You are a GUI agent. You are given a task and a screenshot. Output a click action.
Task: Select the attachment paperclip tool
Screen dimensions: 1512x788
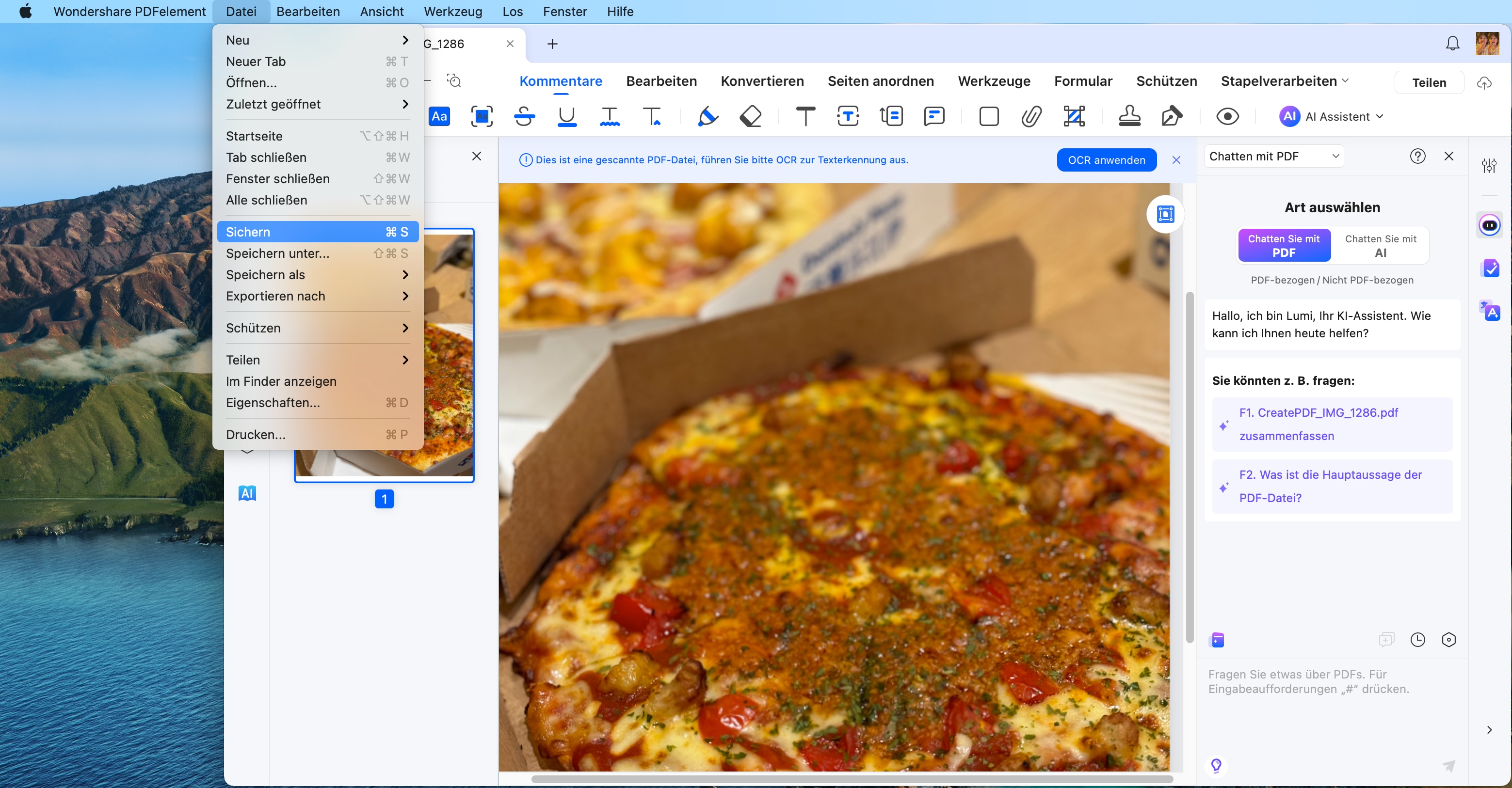point(1031,116)
